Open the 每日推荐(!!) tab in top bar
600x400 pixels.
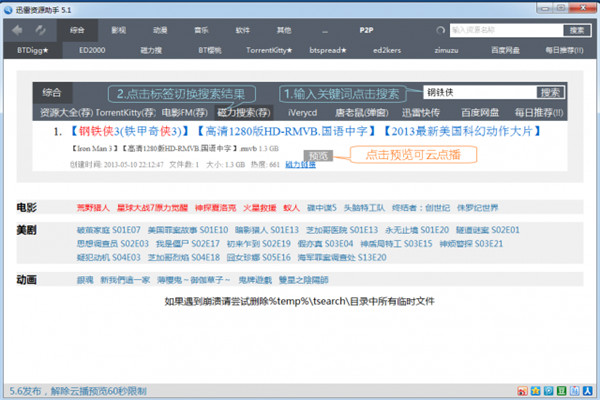coord(564,50)
